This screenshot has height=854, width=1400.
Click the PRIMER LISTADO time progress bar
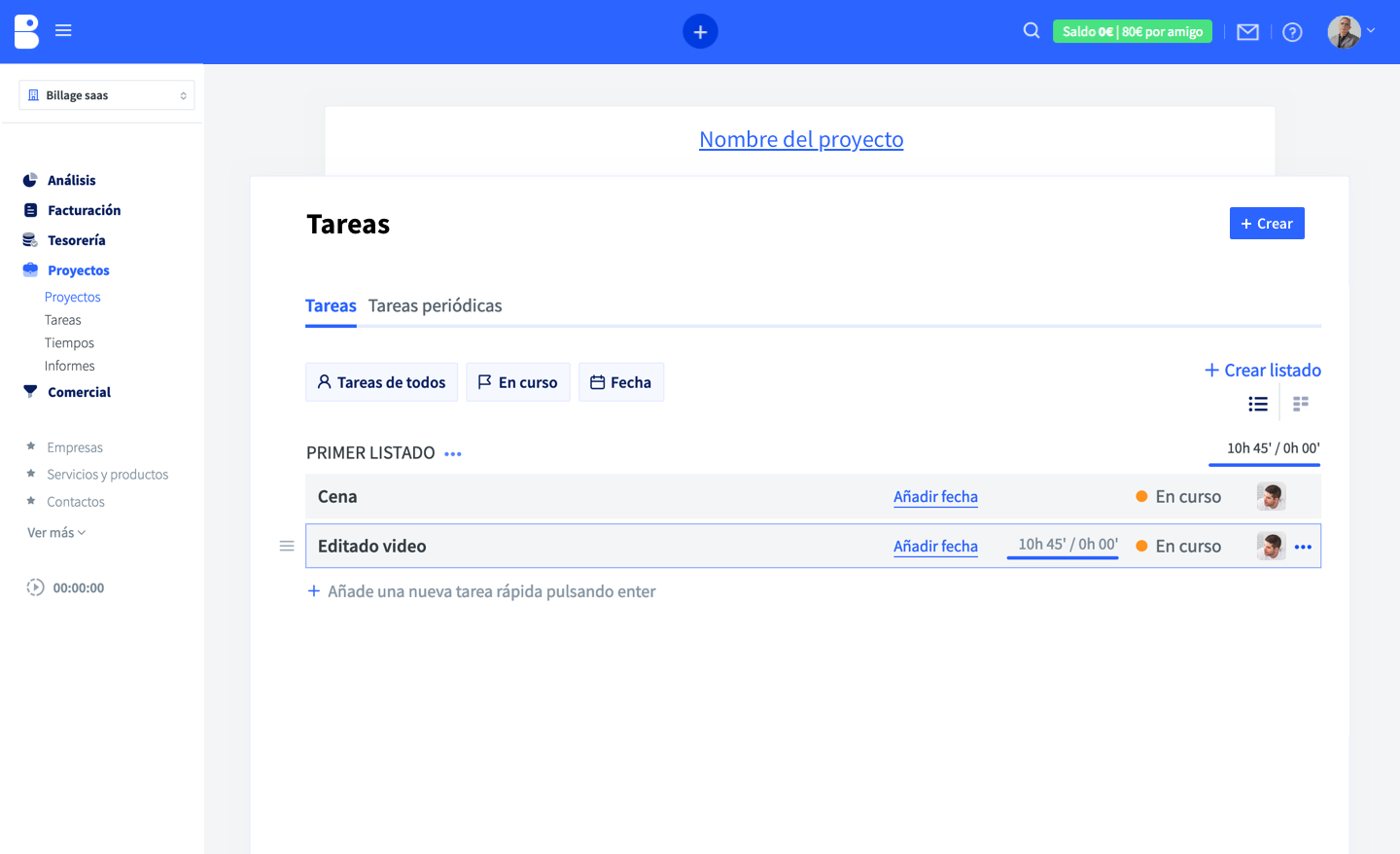1264,465
